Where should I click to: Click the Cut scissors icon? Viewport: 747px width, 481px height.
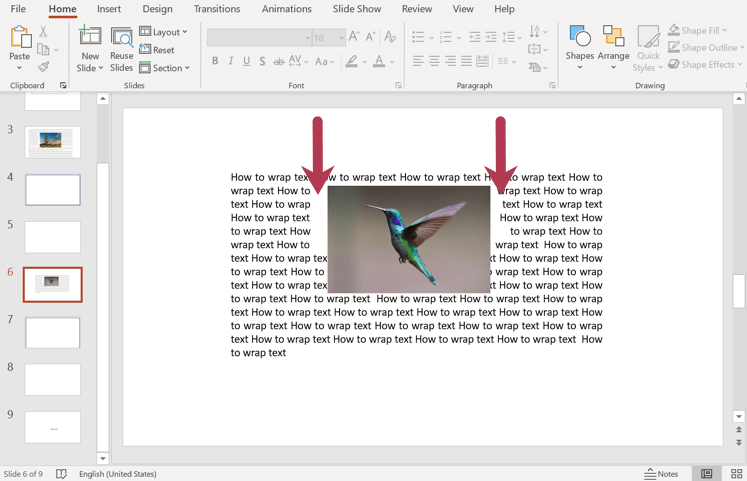click(43, 32)
